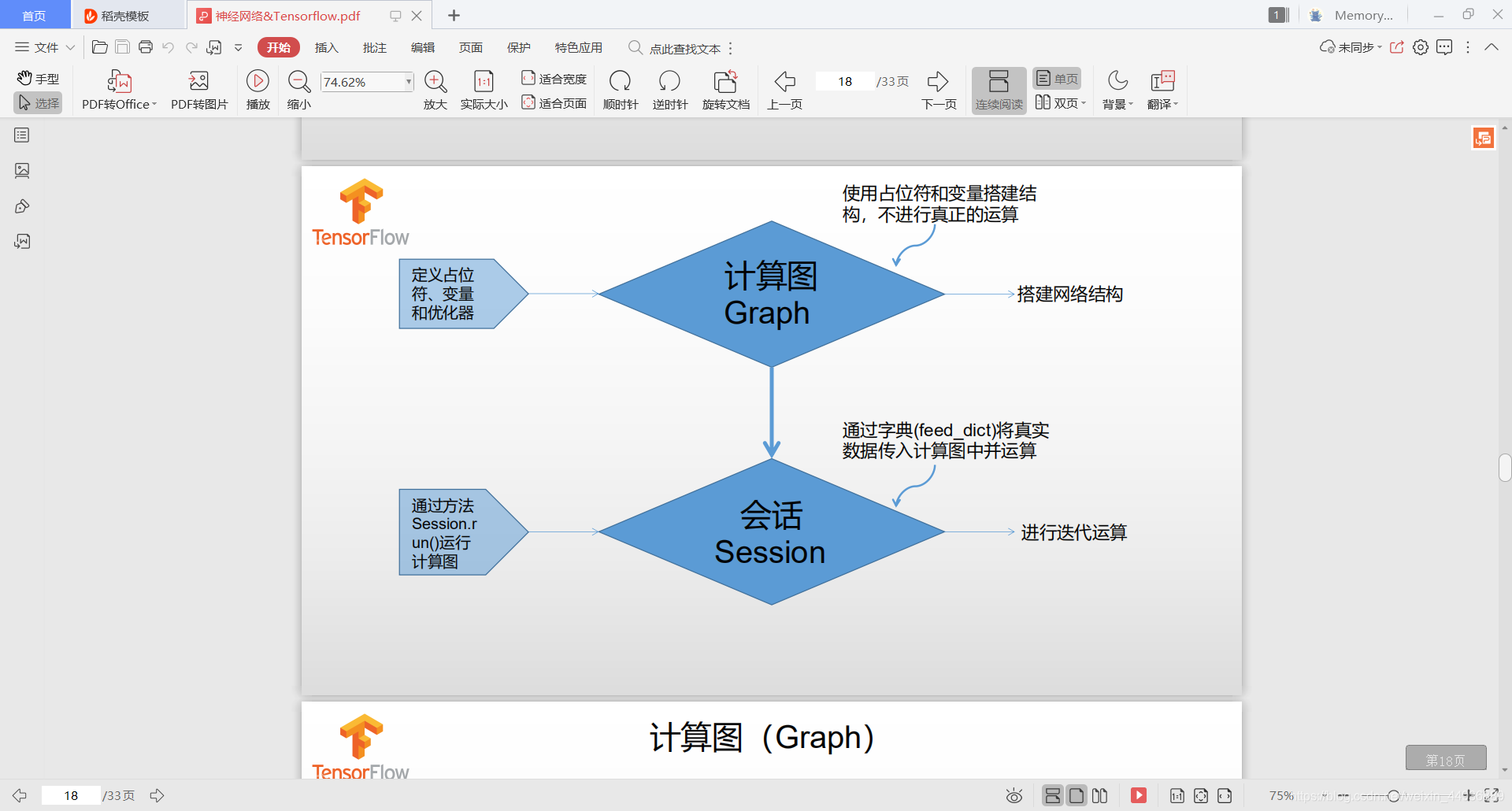Click toolbar page number field showing 18
Viewport: 1512px width, 811px height.
(x=845, y=82)
